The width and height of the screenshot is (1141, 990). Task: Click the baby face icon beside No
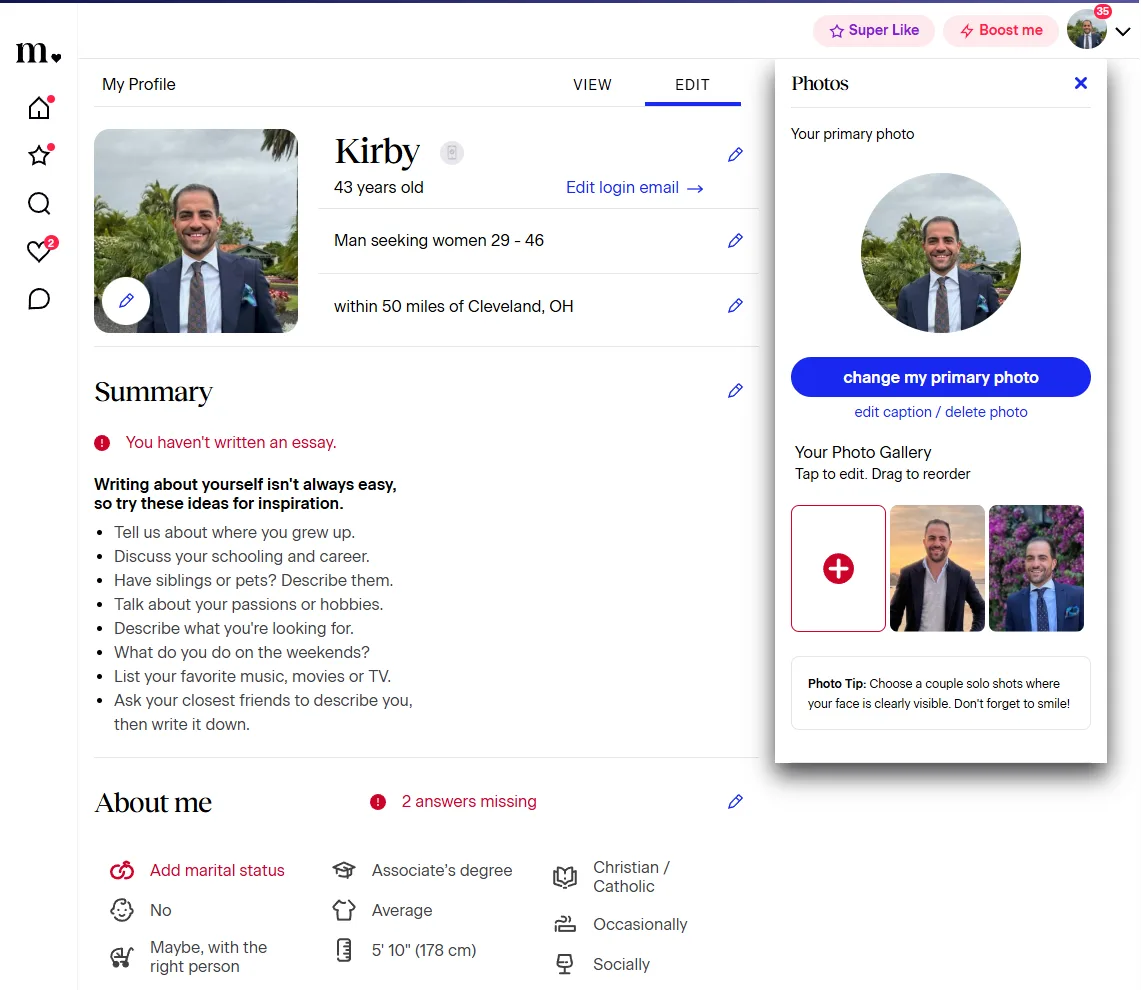[x=122, y=910]
